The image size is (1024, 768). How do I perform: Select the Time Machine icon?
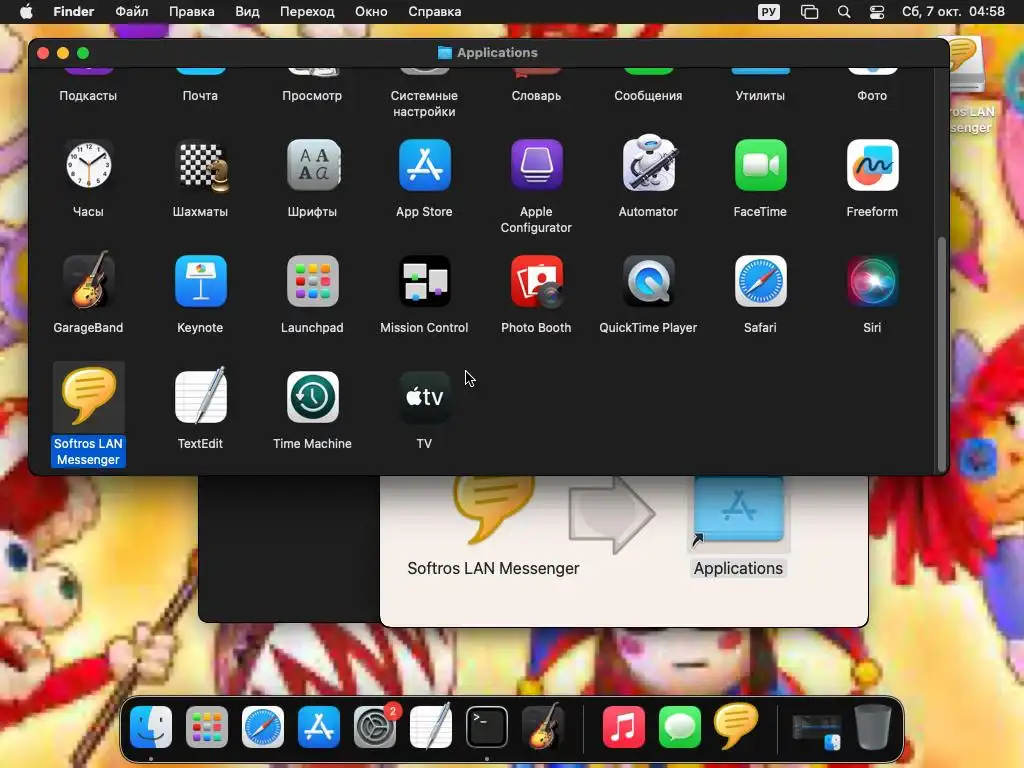[x=312, y=397]
